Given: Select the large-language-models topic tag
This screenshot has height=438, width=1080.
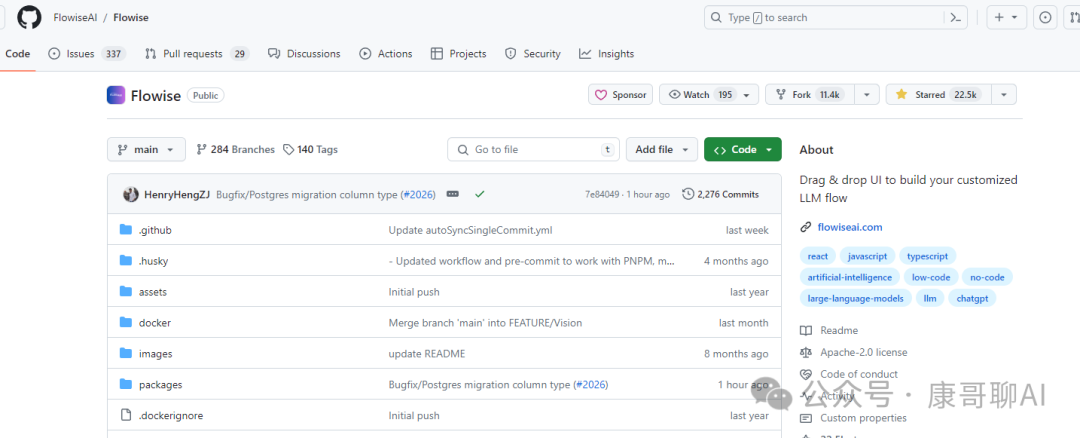Looking at the screenshot, I should tap(856, 299).
